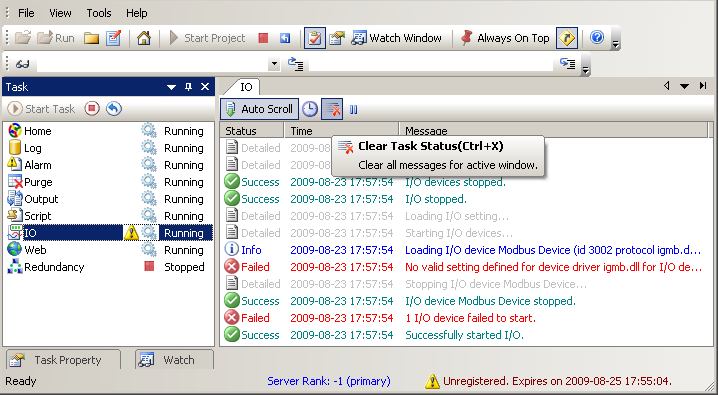Image resolution: width=718 pixels, height=395 pixels.
Task: Click the red Stop Task icon
Action: (x=92, y=109)
